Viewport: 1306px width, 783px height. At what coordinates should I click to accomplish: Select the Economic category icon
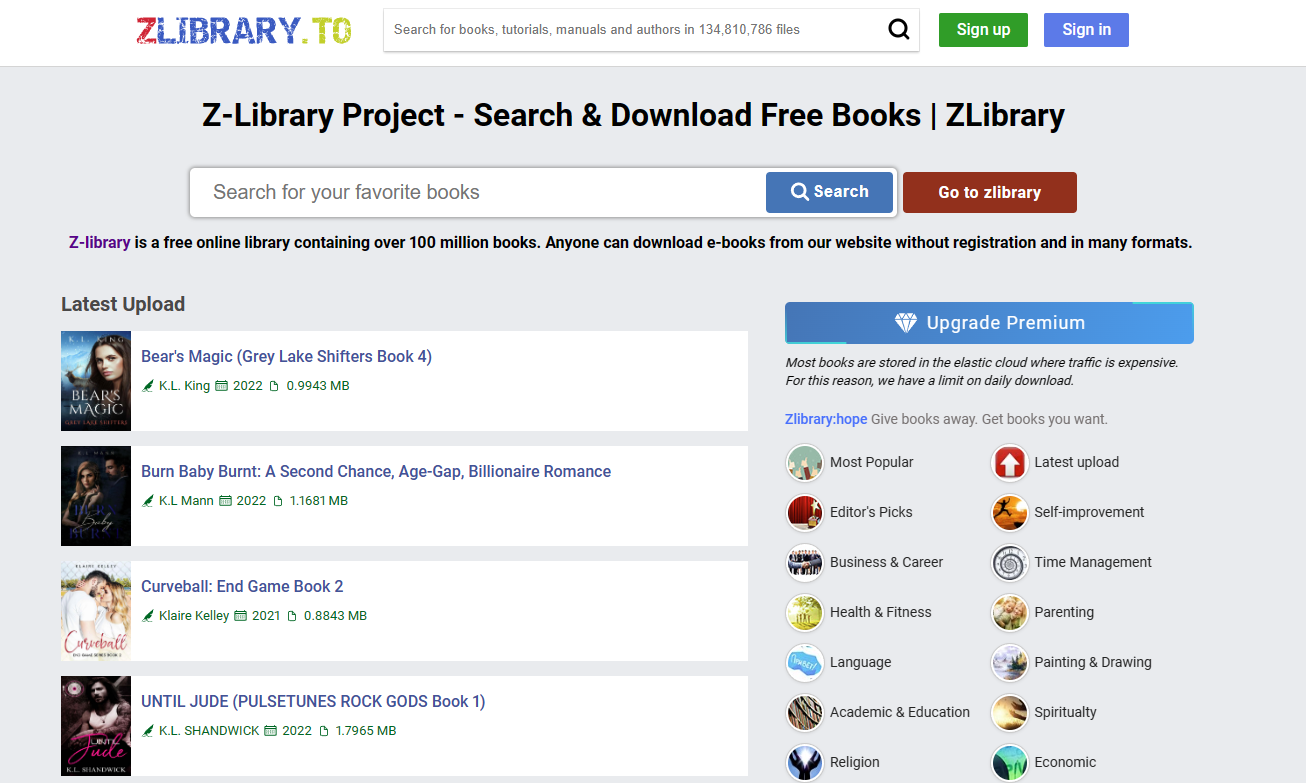click(x=1010, y=762)
